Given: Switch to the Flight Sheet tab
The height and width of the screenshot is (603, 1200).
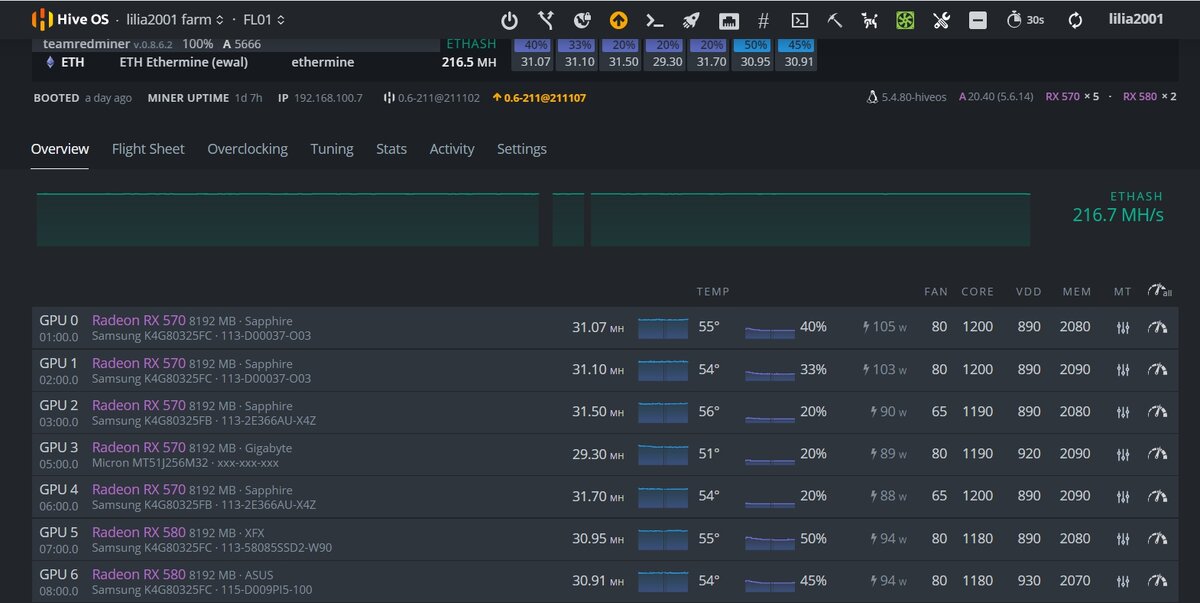Looking at the screenshot, I should 148,149.
